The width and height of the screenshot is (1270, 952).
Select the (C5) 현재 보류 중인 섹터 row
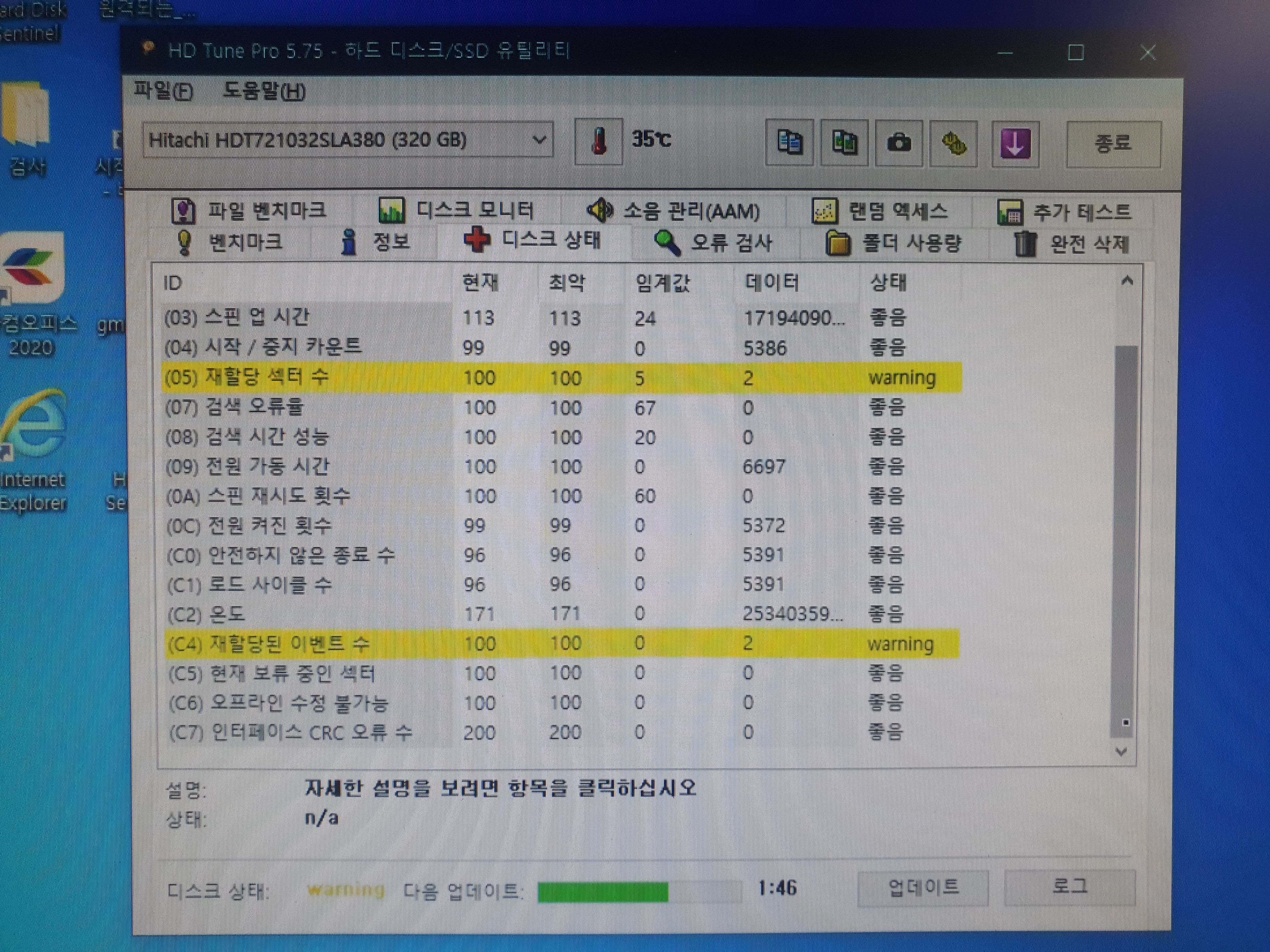pos(562,673)
